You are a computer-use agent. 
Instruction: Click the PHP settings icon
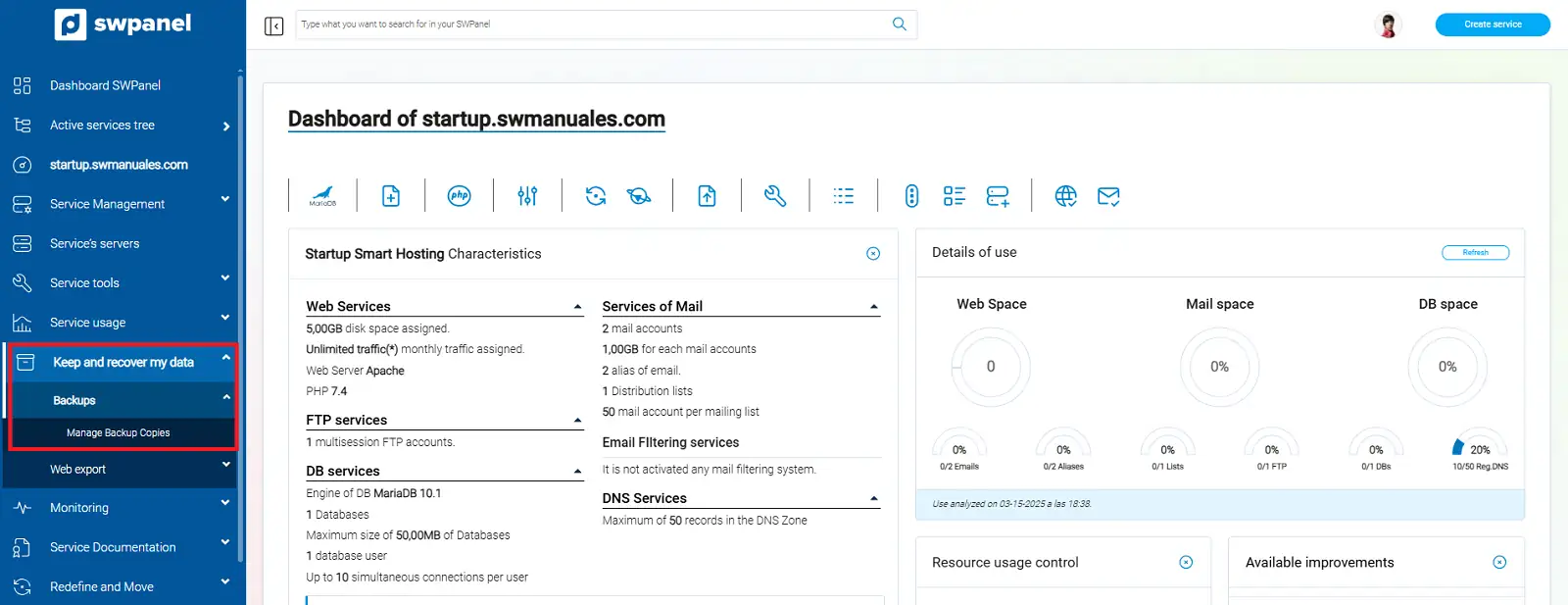click(x=459, y=196)
